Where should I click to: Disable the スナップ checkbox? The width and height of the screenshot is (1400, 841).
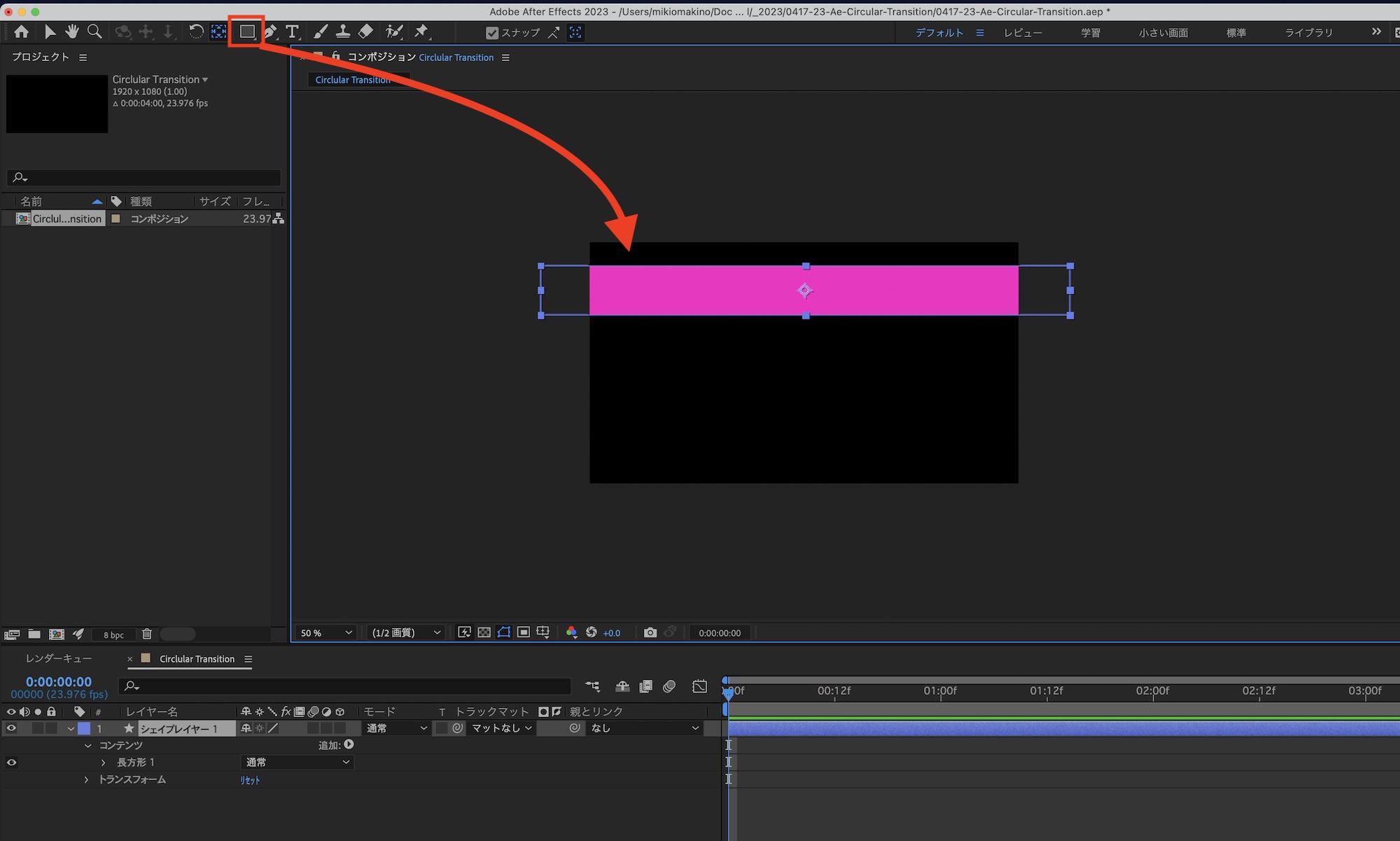492,33
